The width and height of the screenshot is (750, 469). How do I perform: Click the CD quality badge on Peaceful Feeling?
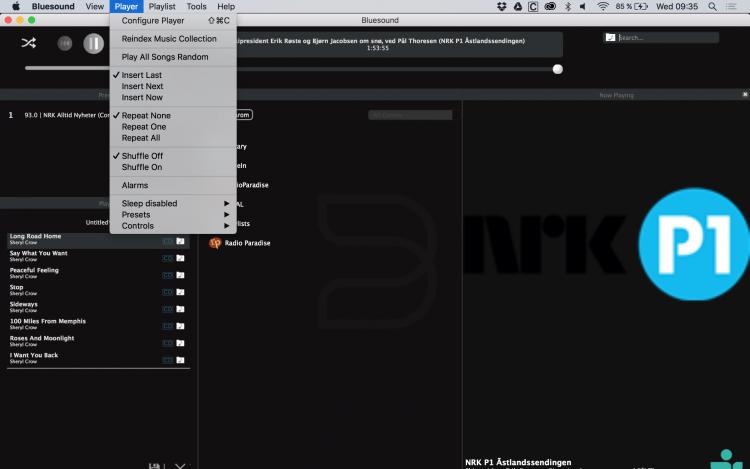point(167,275)
